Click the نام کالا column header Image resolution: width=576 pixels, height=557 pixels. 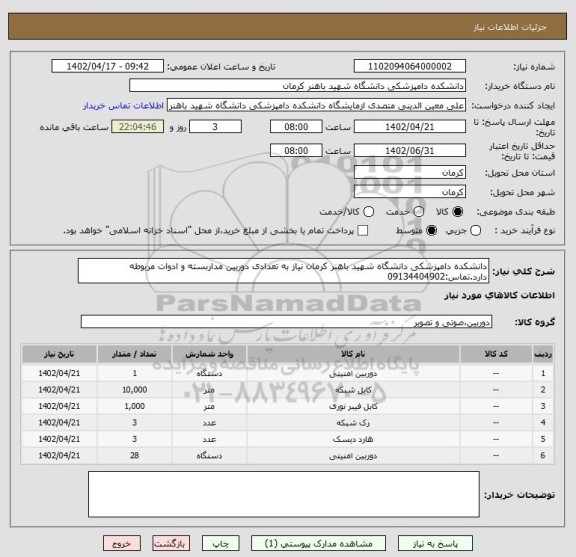tap(353, 354)
